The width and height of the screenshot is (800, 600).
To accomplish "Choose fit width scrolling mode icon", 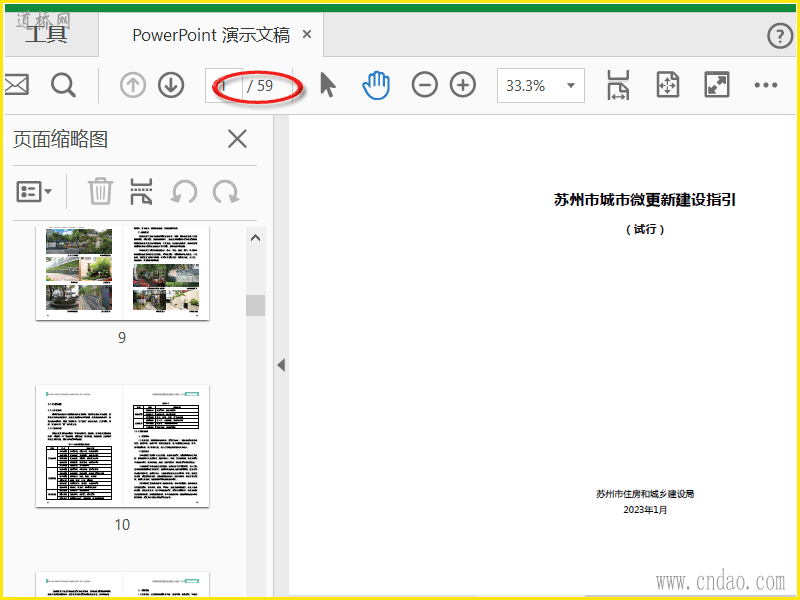I will pyautogui.click(x=618, y=85).
